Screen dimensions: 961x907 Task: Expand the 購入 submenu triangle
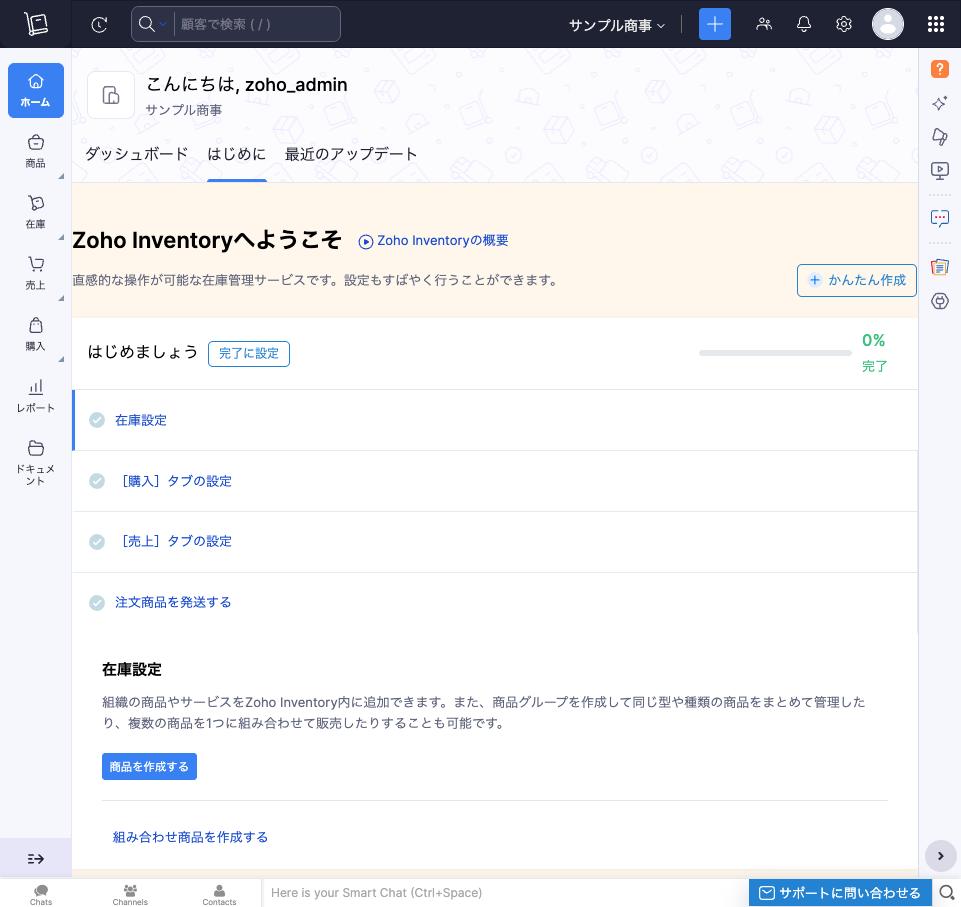pos(61,360)
